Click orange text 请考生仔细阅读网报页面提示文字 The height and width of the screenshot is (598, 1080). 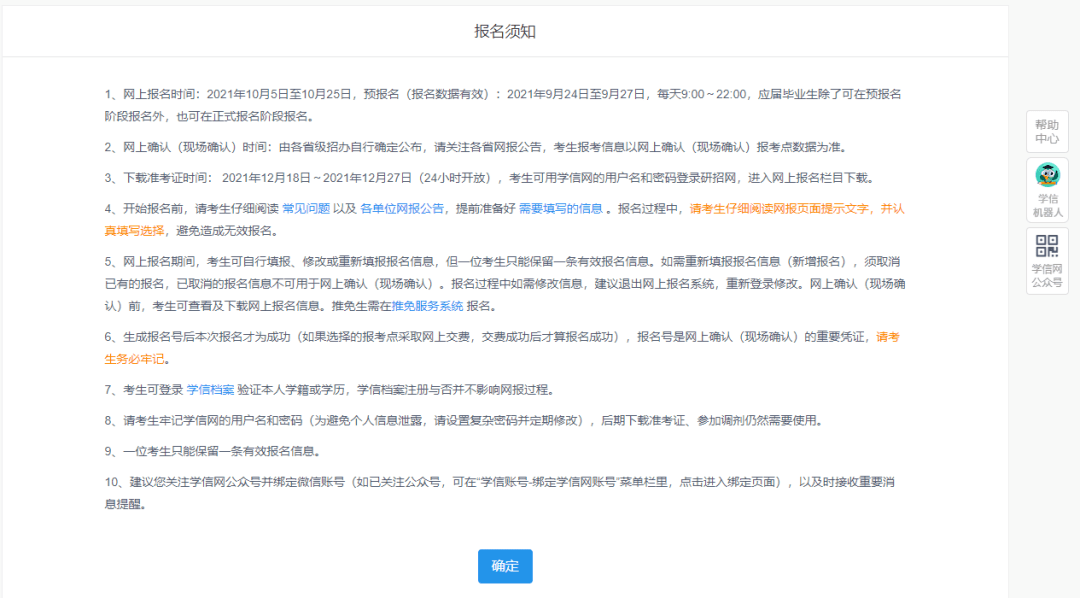tap(780, 209)
